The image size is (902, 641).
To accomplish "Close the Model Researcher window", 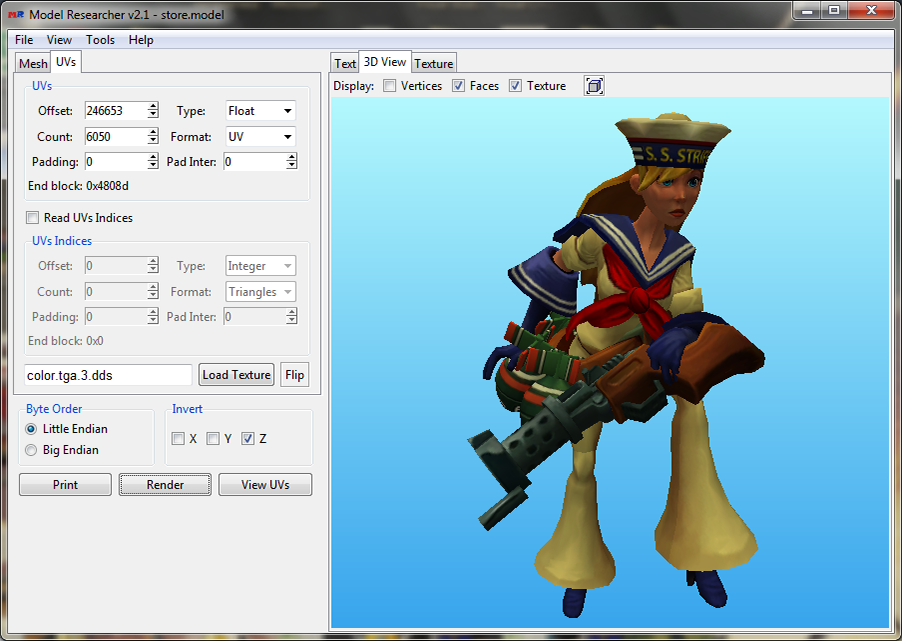I will [871, 10].
